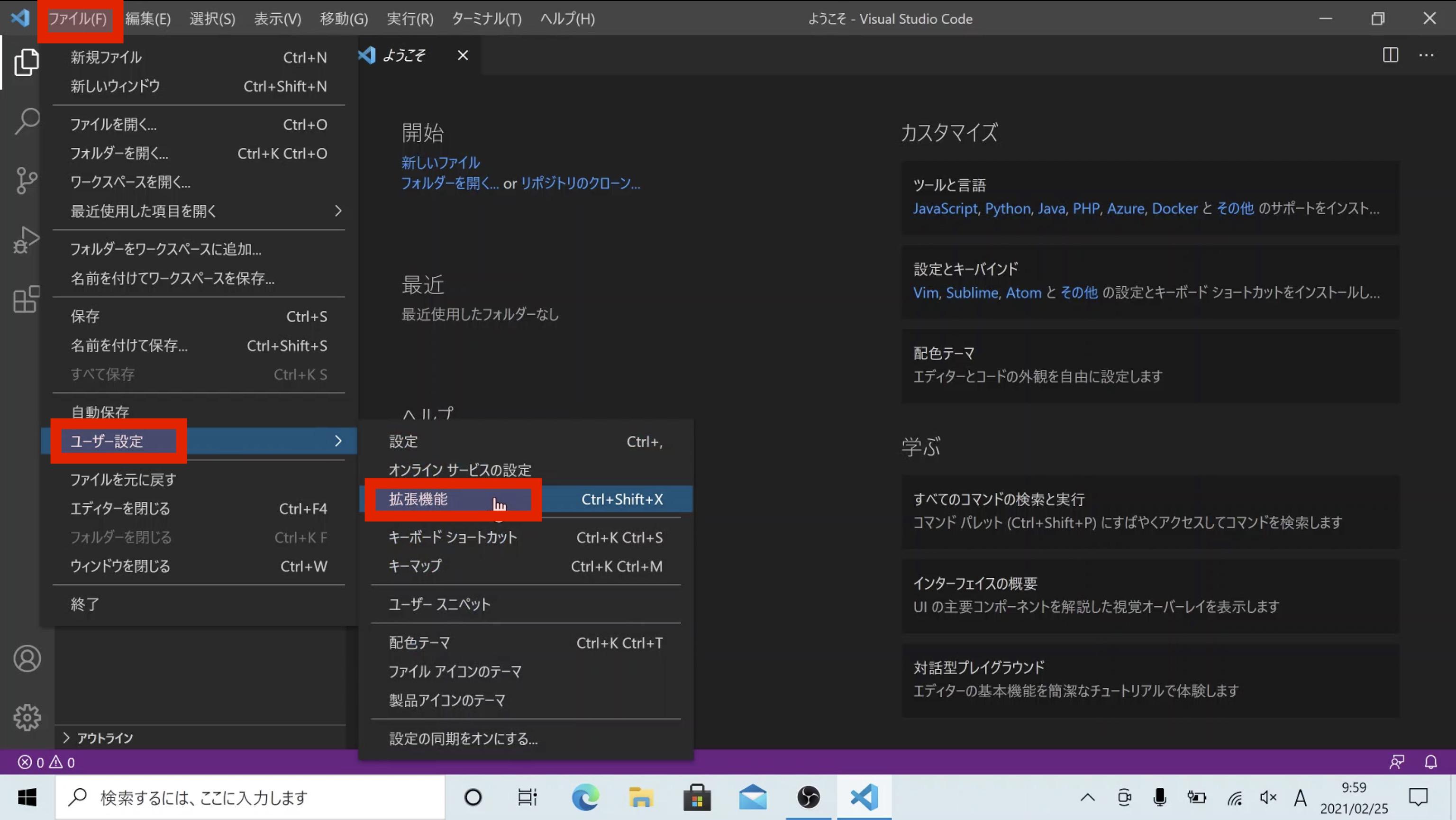
Task: Open the Accounts icon in activity bar
Action: pos(27,658)
